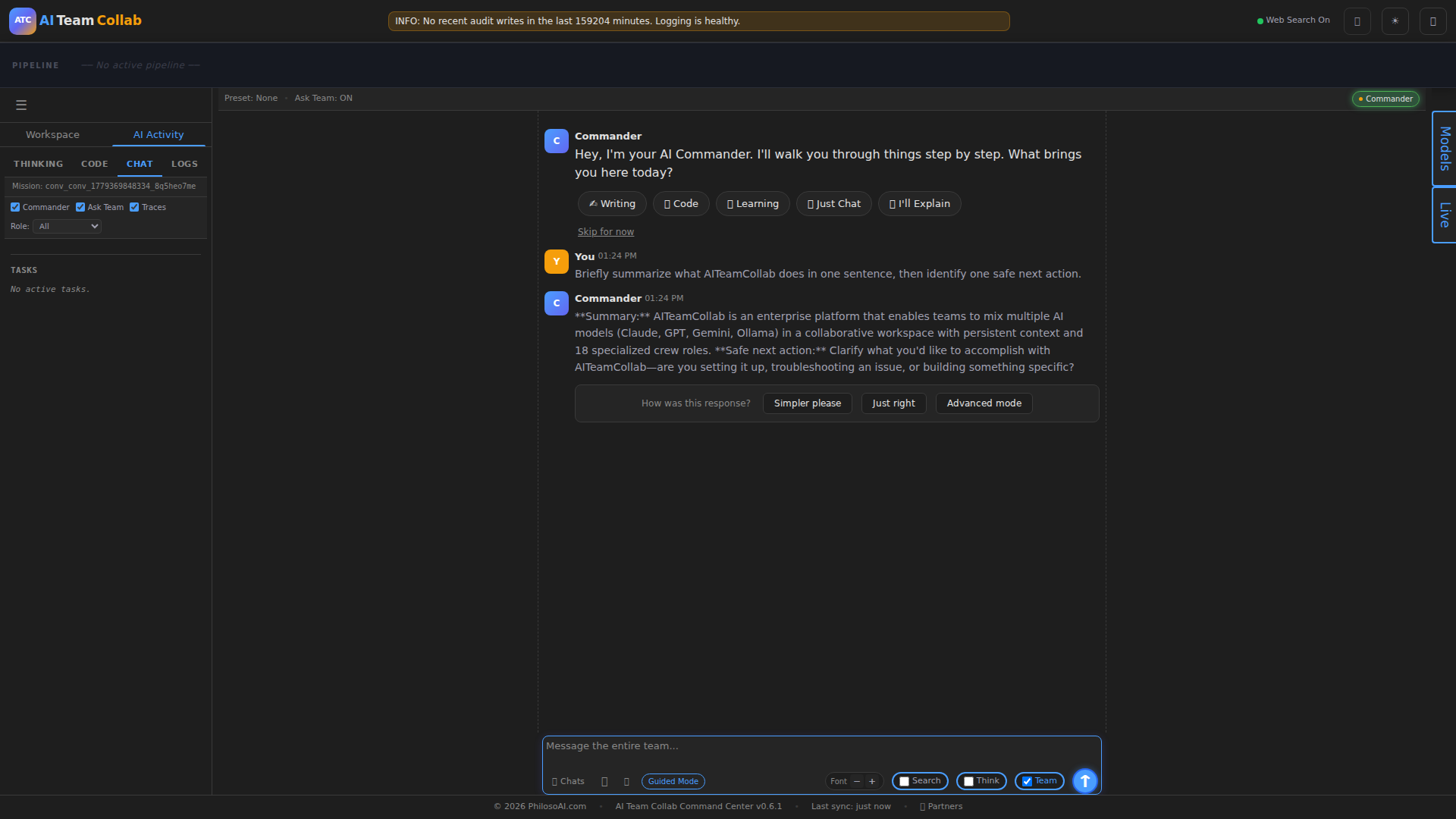Toggle the sun theme button

1395,21
